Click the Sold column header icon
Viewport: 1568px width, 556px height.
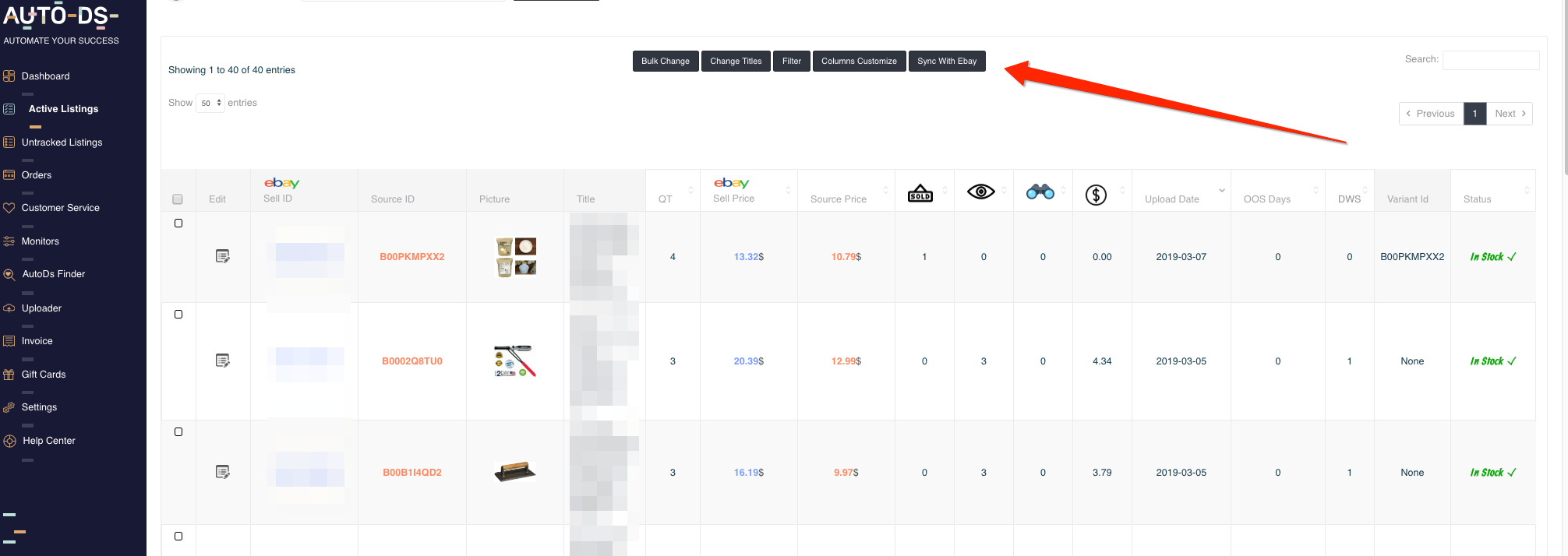920,192
